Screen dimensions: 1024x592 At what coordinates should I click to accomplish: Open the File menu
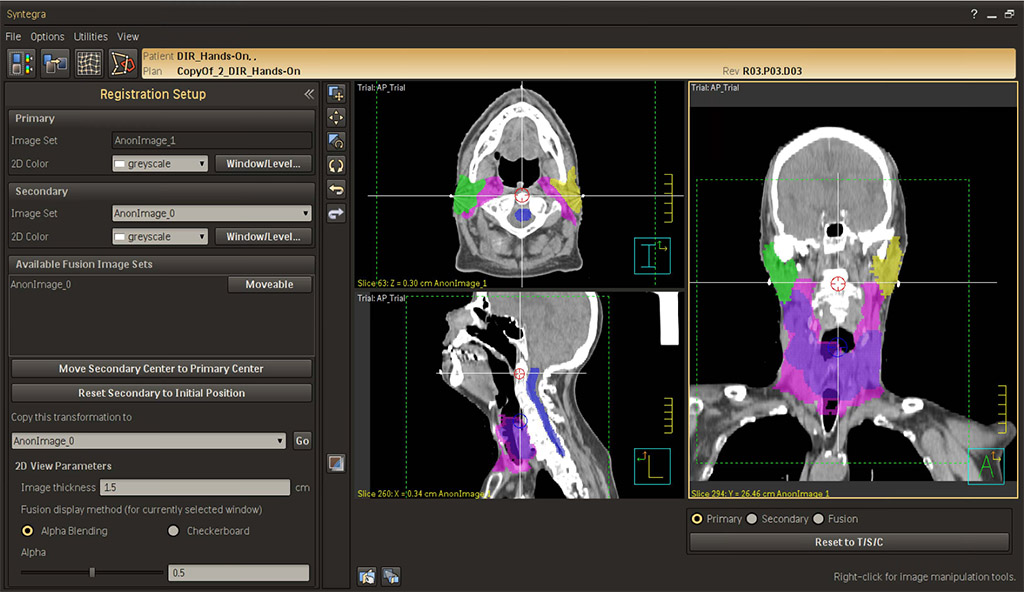click(13, 37)
